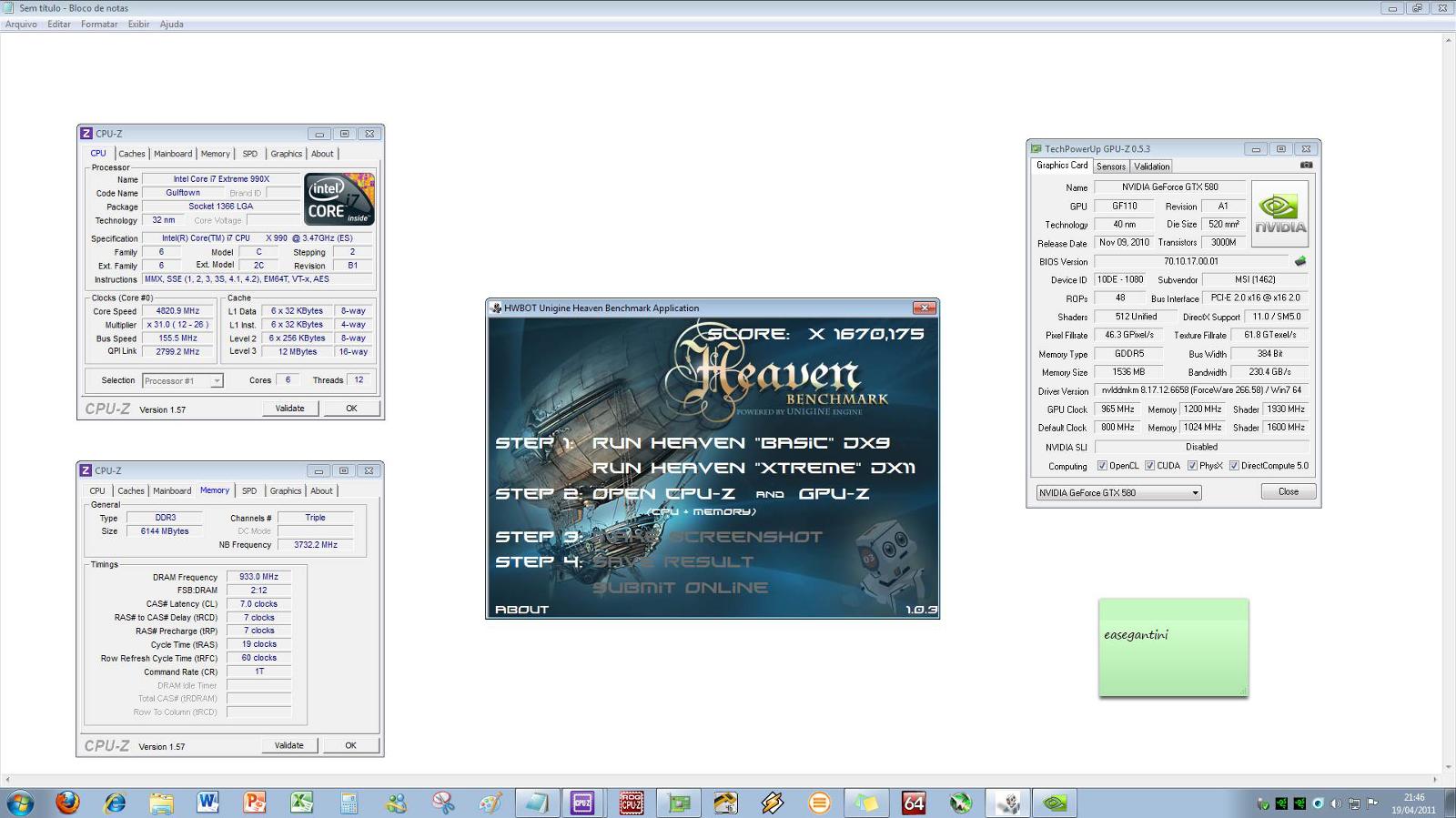This screenshot has height=818, width=1456.
Task: Open the Editar menu in Notepad
Action: point(59,25)
